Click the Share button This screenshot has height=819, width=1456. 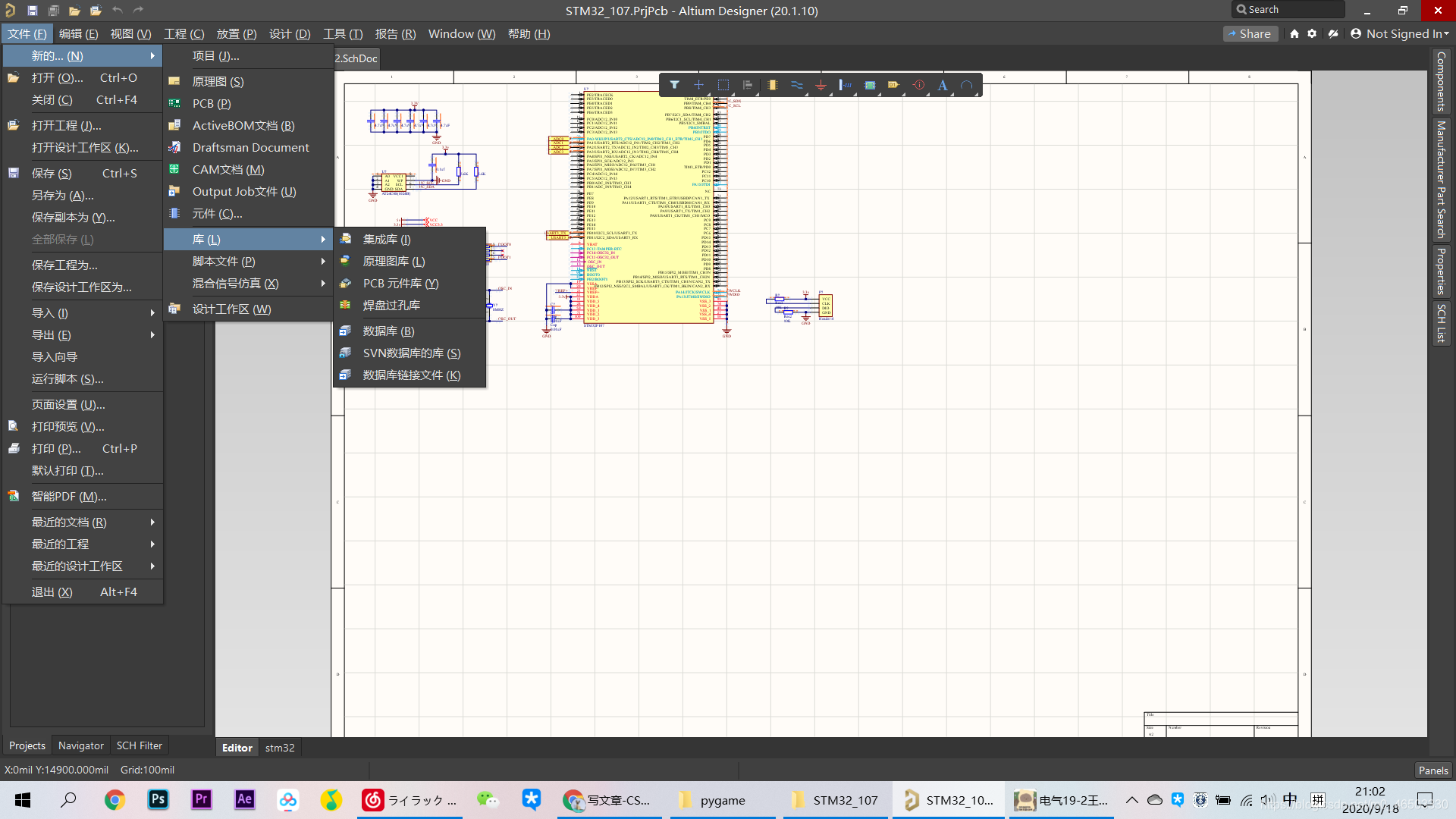[x=1250, y=33]
